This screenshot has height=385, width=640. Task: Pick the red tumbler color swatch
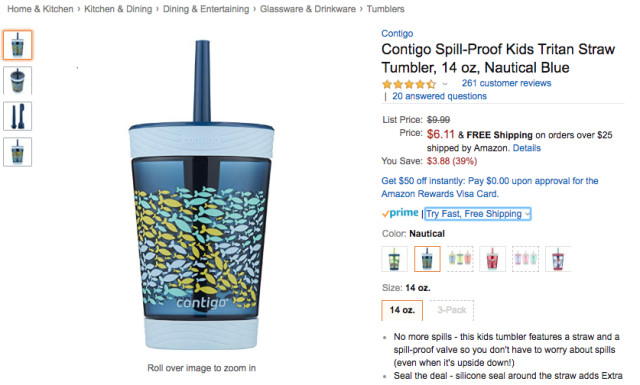pos(492,259)
